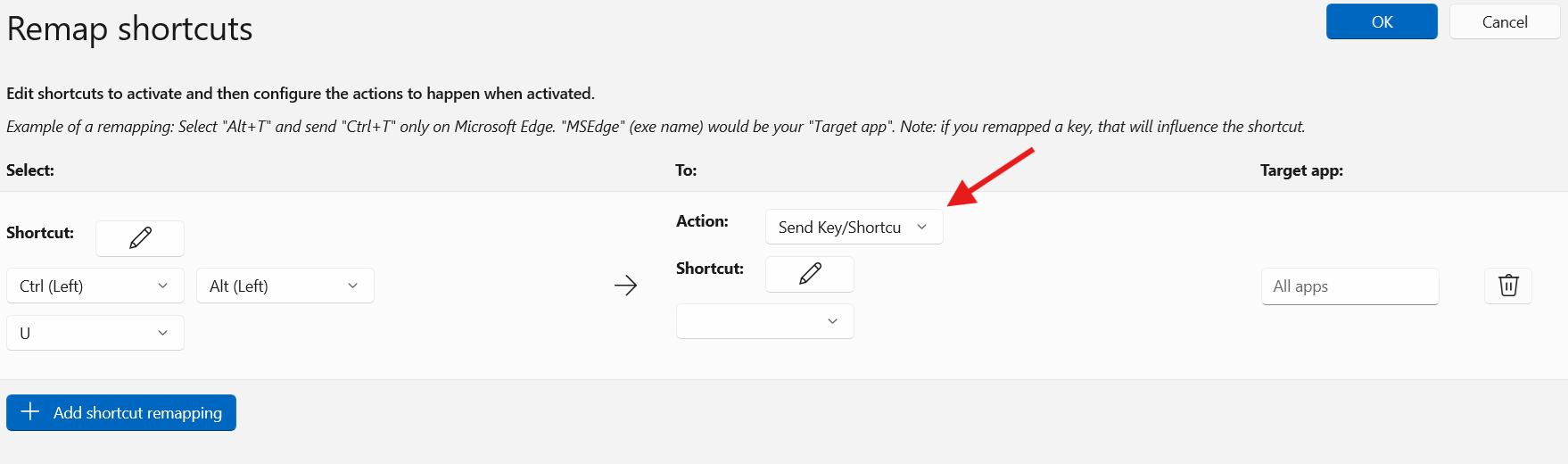The height and width of the screenshot is (464, 1568).
Task: Click the OK button to confirm
Action: [1381, 22]
